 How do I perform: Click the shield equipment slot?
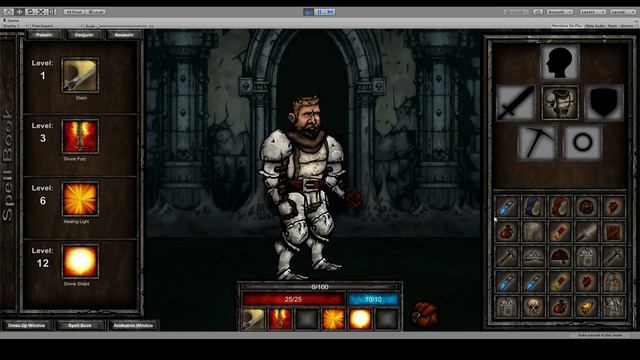click(x=604, y=103)
